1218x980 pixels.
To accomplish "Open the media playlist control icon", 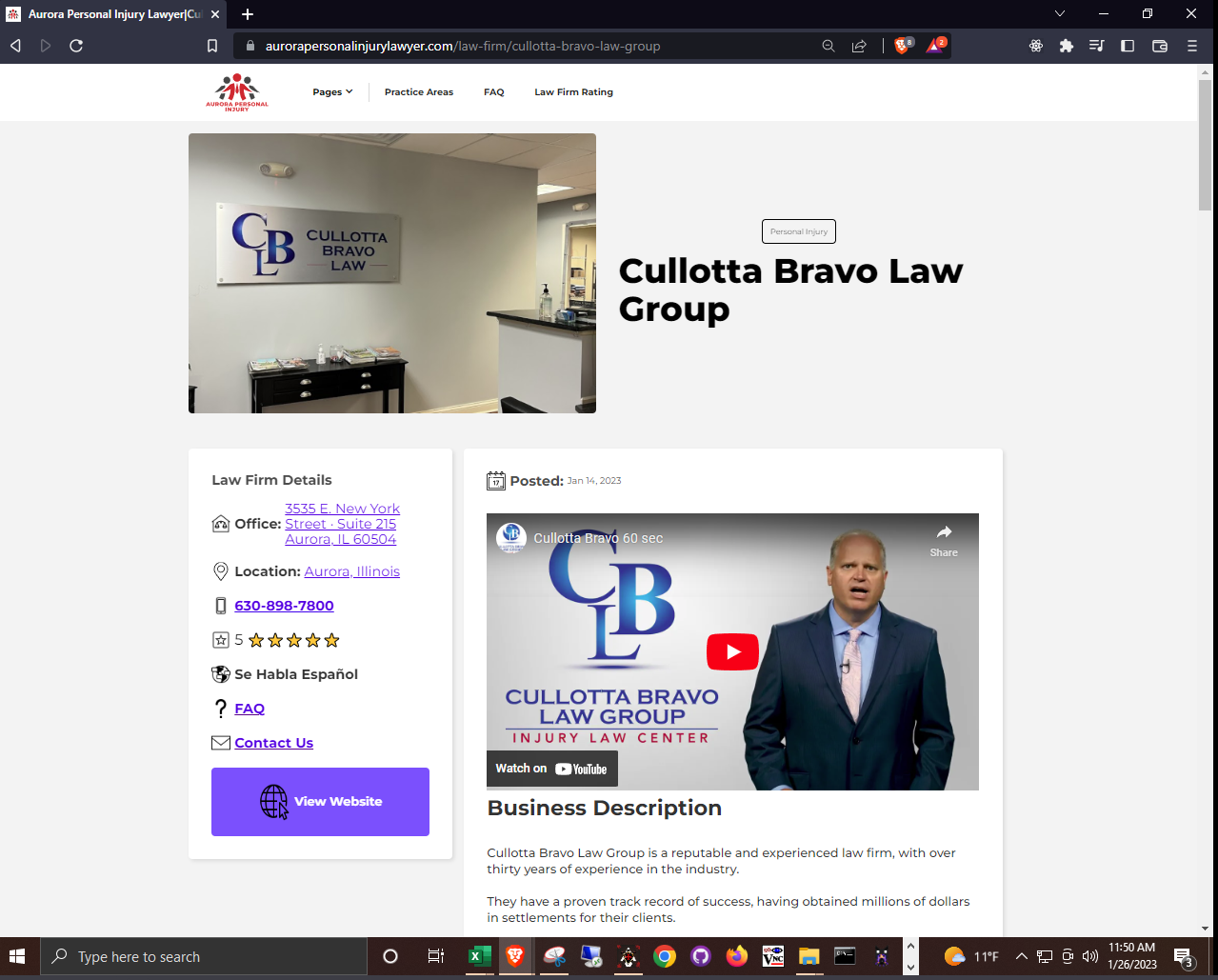I will (x=1097, y=46).
